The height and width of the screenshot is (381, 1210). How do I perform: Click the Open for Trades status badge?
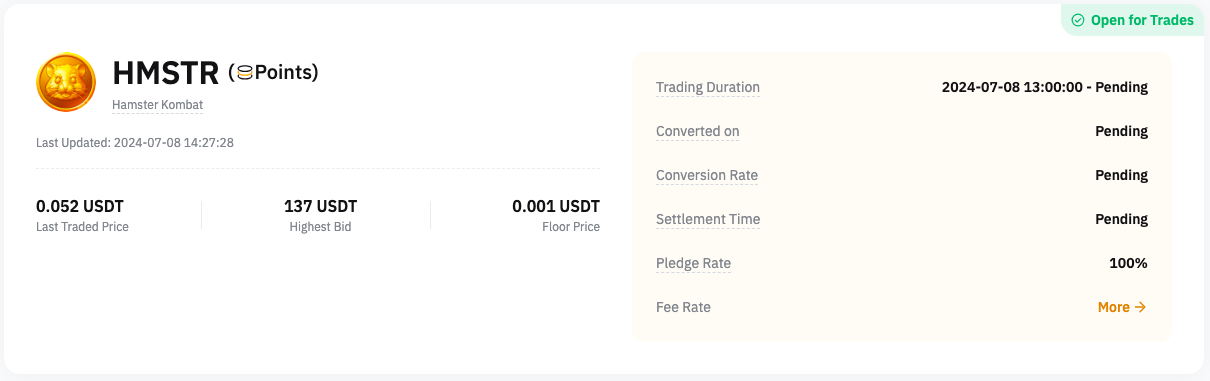pos(1132,20)
